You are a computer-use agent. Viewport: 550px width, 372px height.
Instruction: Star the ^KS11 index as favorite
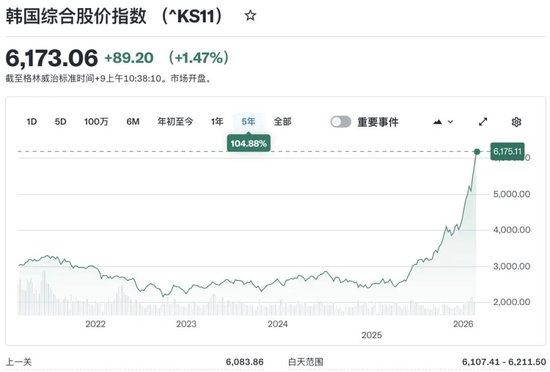250,16
